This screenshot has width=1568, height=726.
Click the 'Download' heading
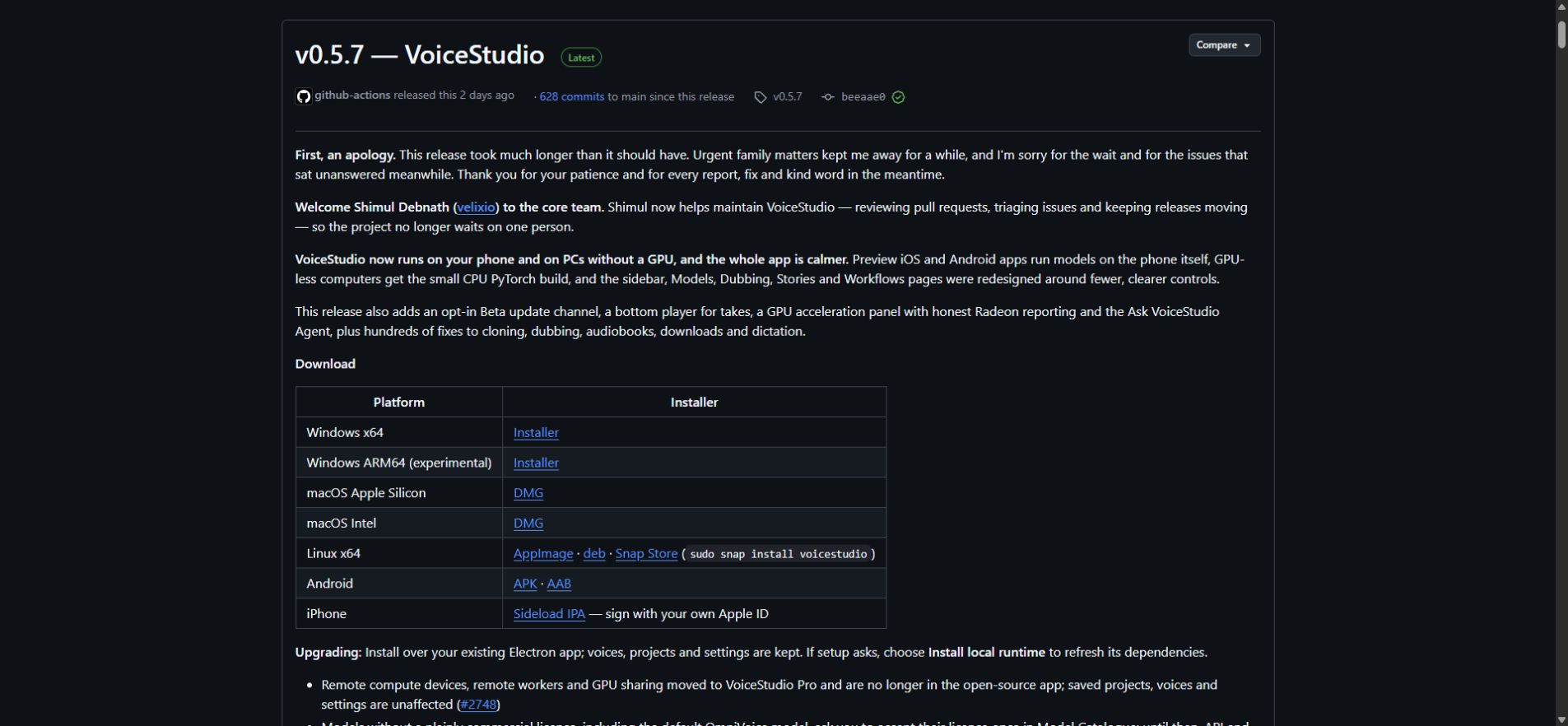[x=325, y=364]
